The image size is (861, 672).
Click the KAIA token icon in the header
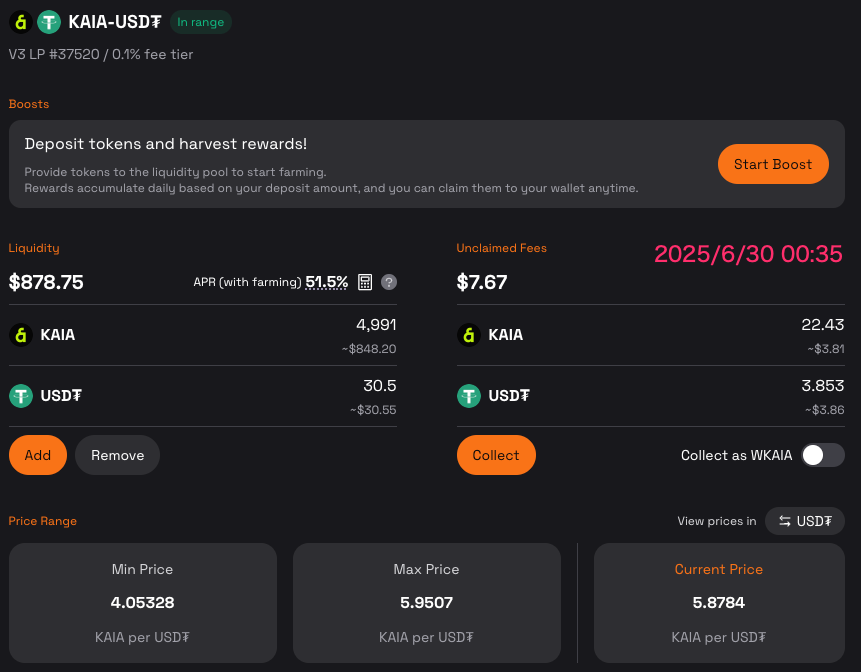click(x=21, y=22)
